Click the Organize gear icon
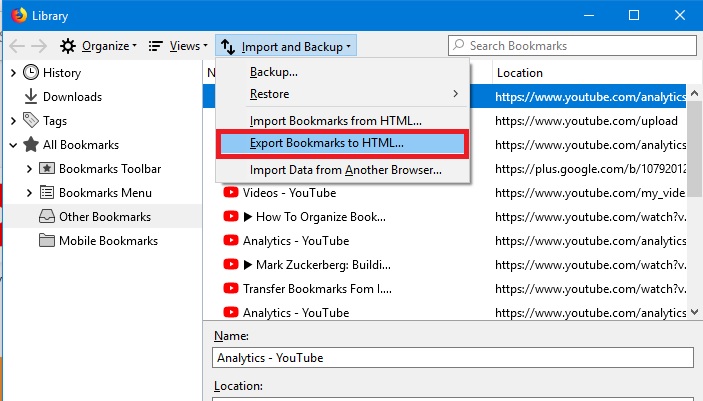The image size is (703, 401). point(68,46)
